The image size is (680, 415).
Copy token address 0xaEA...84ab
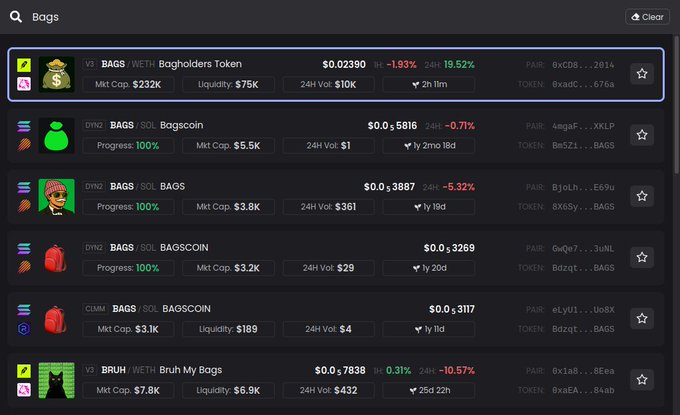(583, 390)
